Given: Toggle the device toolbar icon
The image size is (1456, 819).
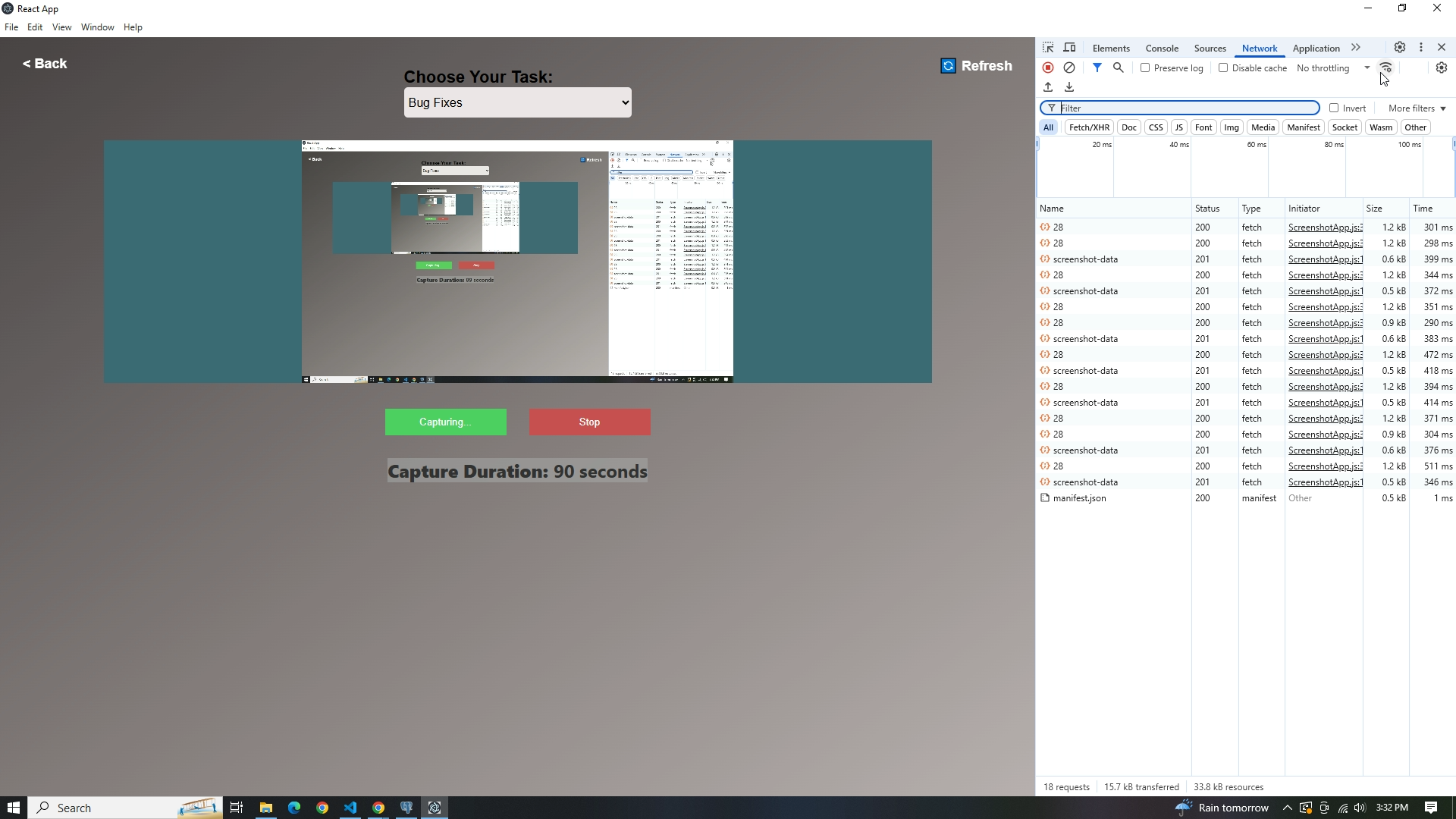Looking at the screenshot, I should pyautogui.click(x=1069, y=48).
